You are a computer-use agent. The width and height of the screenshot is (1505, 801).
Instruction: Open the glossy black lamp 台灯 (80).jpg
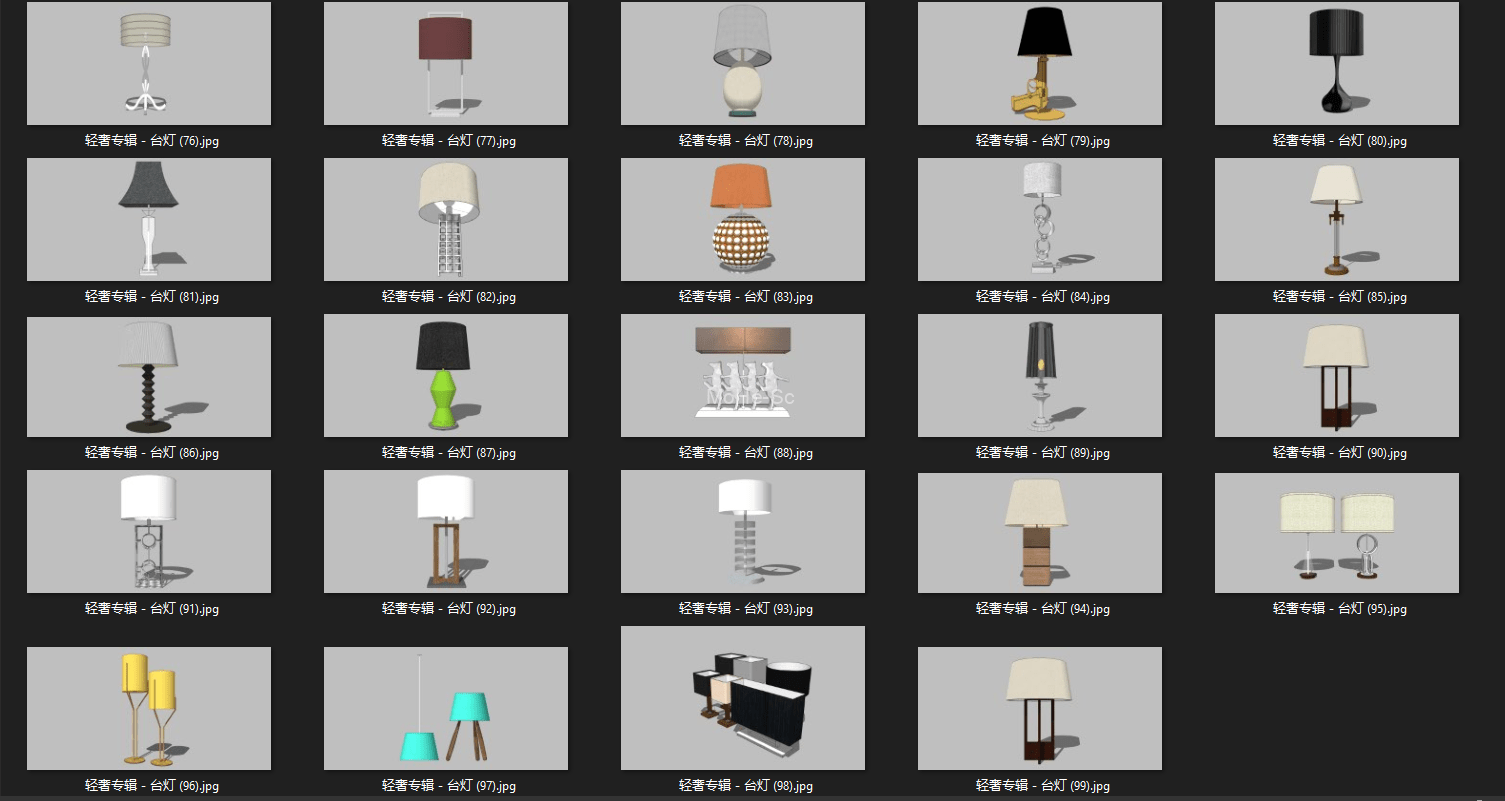pyautogui.click(x=1336, y=62)
